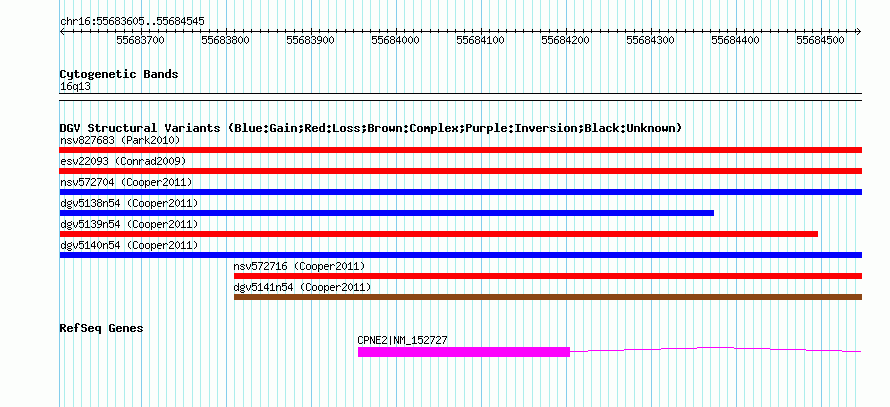This screenshot has width=890, height=407.
Task: Select the Cytogenetic Bands track title
Action: (x=119, y=74)
